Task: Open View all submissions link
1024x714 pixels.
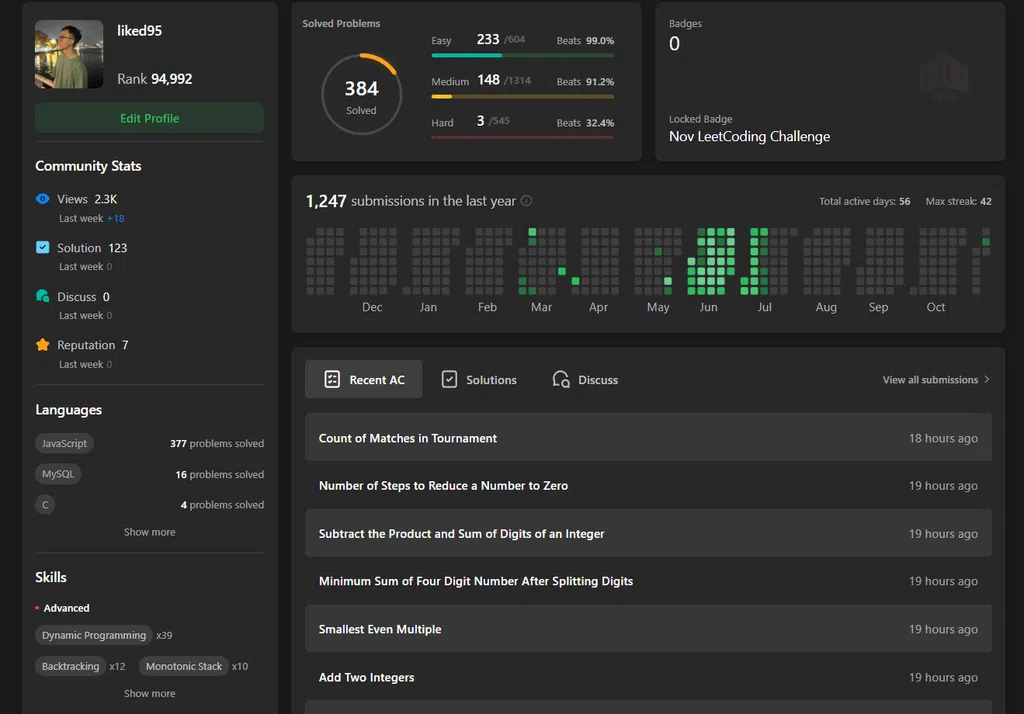Action: pyautogui.click(x=936, y=380)
